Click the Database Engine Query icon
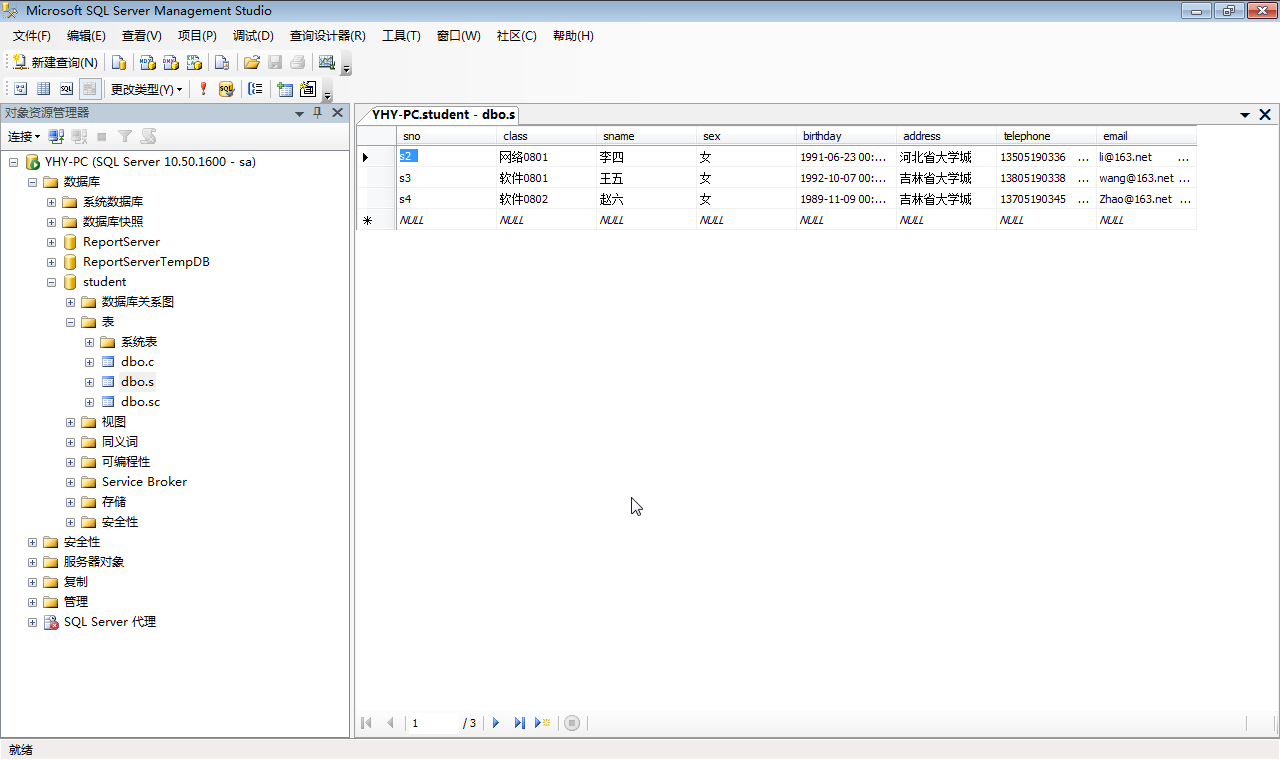Screen dimensions: 1280x760 pyautogui.click(x=118, y=62)
